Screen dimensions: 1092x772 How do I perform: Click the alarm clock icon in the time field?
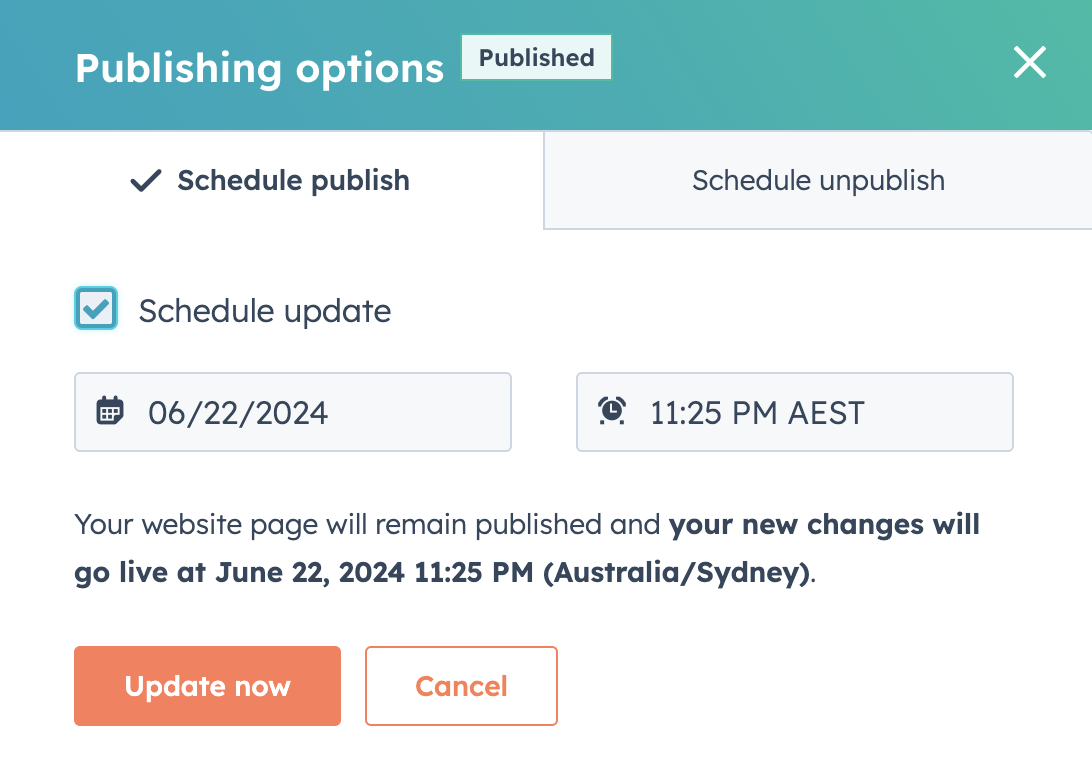tap(612, 410)
